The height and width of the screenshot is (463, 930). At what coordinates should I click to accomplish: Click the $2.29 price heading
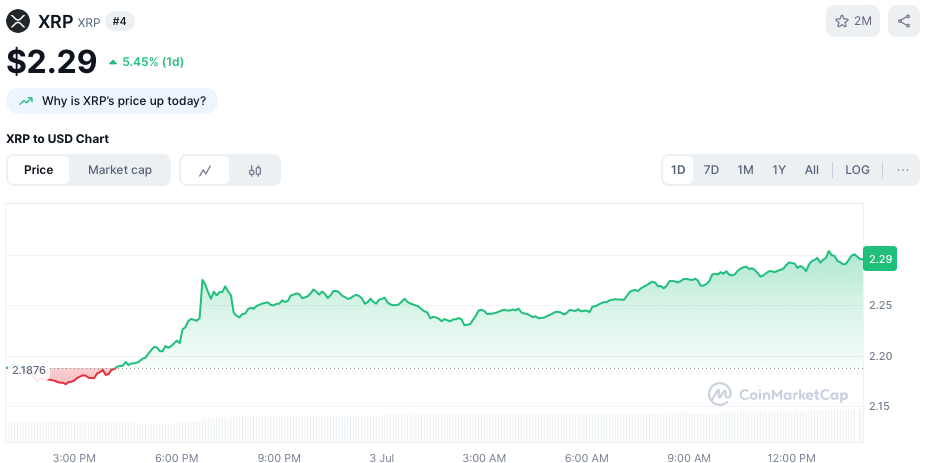[51, 61]
